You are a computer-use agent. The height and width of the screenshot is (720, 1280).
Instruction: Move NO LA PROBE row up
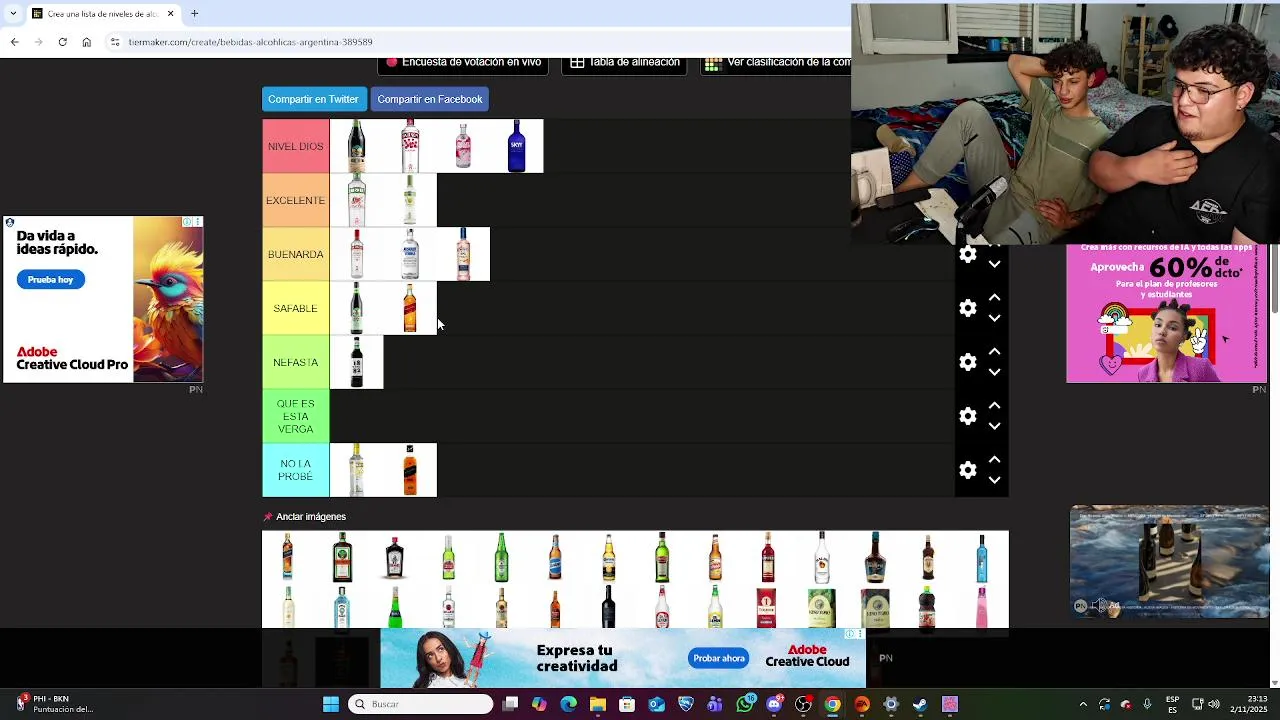pyautogui.click(x=994, y=460)
